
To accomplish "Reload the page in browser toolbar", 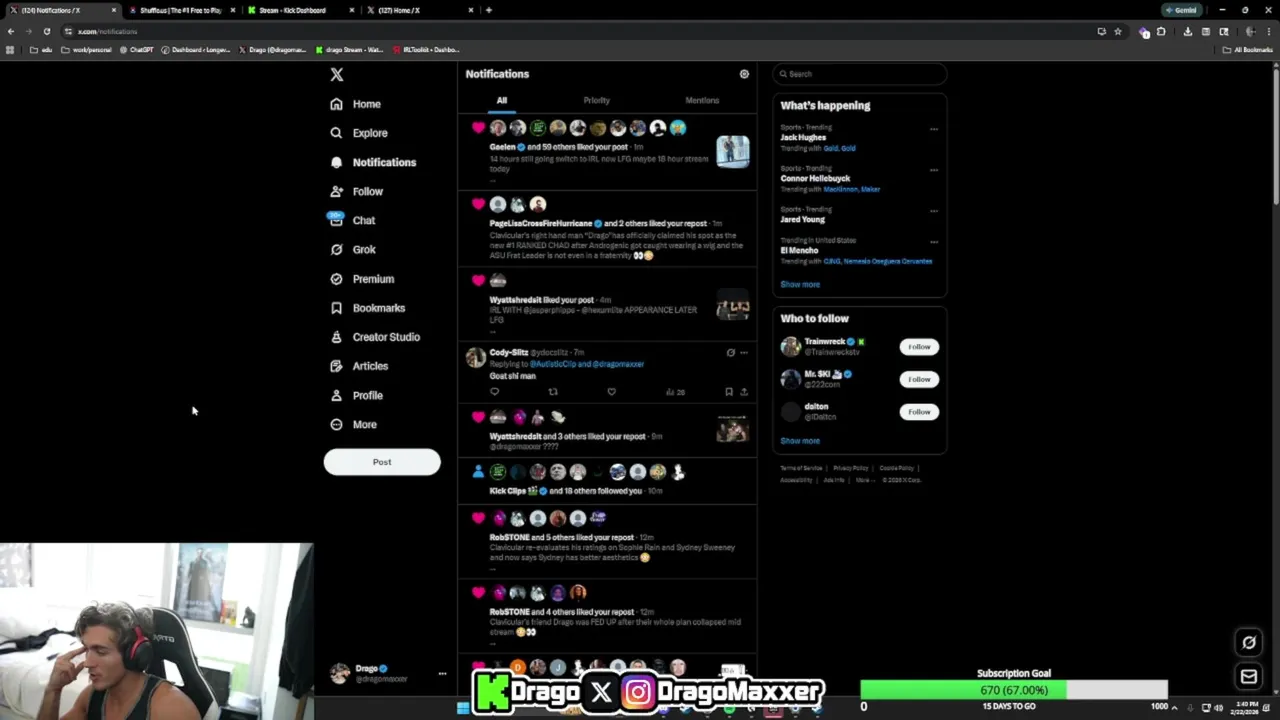I will [x=46, y=31].
